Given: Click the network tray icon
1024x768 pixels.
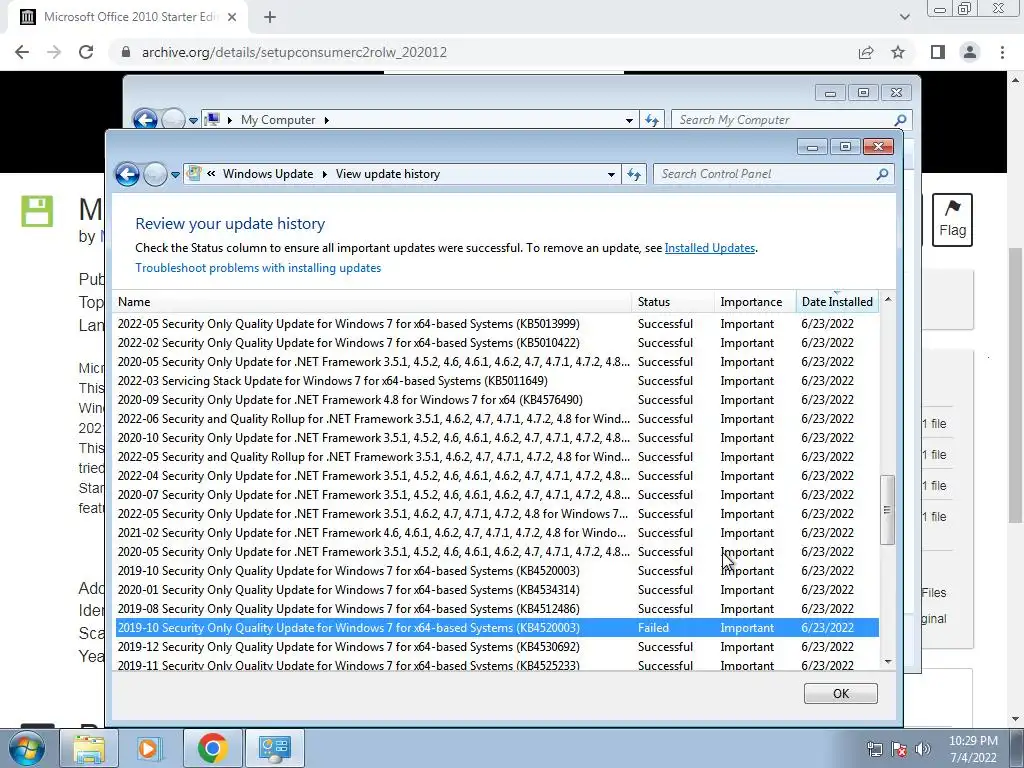Looking at the screenshot, I should tap(874, 748).
